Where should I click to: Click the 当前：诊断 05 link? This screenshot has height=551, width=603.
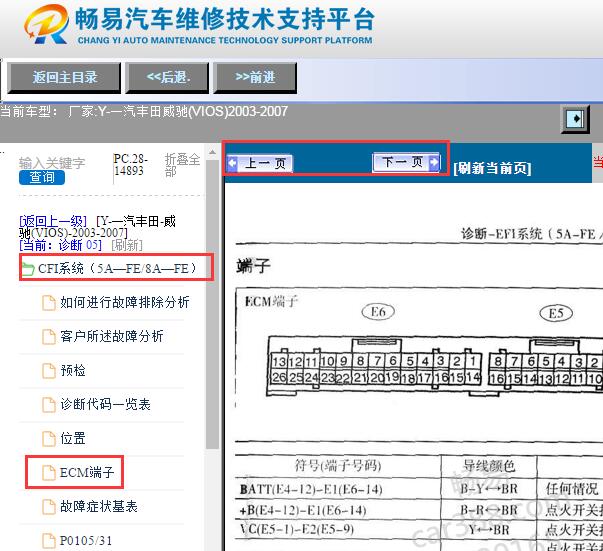coord(60,245)
